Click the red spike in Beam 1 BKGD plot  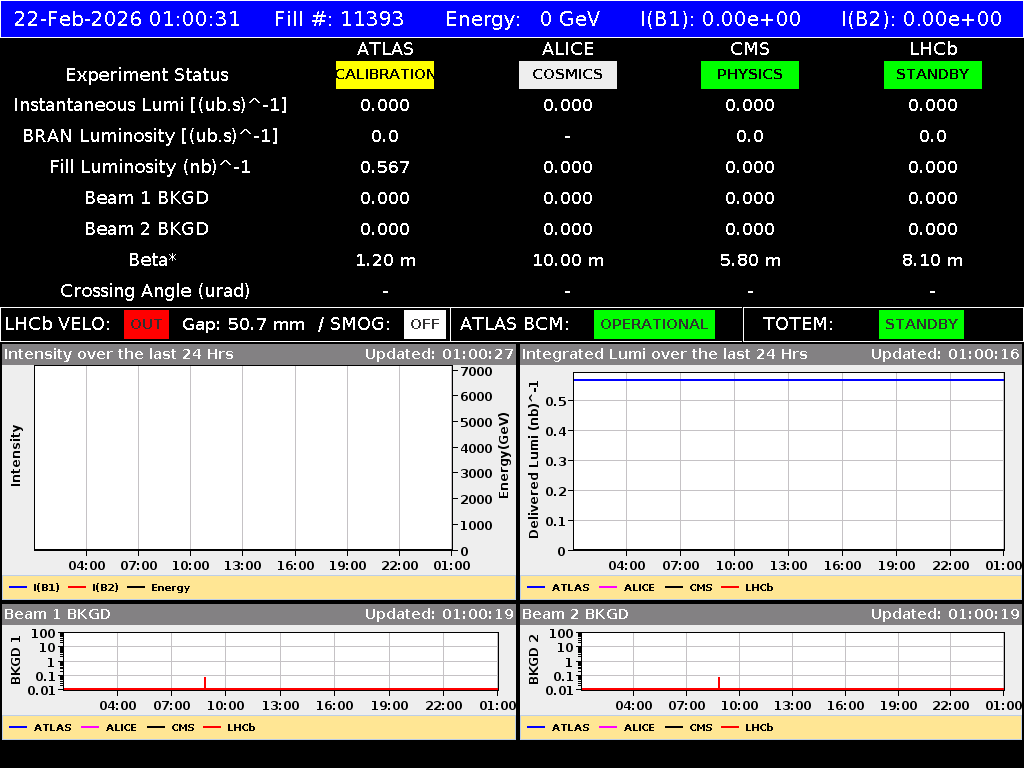coord(205,681)
